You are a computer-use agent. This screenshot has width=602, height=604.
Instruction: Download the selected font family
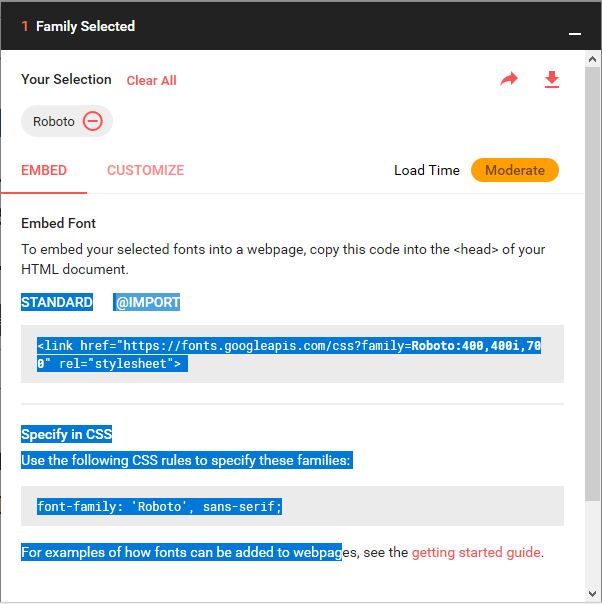pyautogui.click(x=552, y=79)
